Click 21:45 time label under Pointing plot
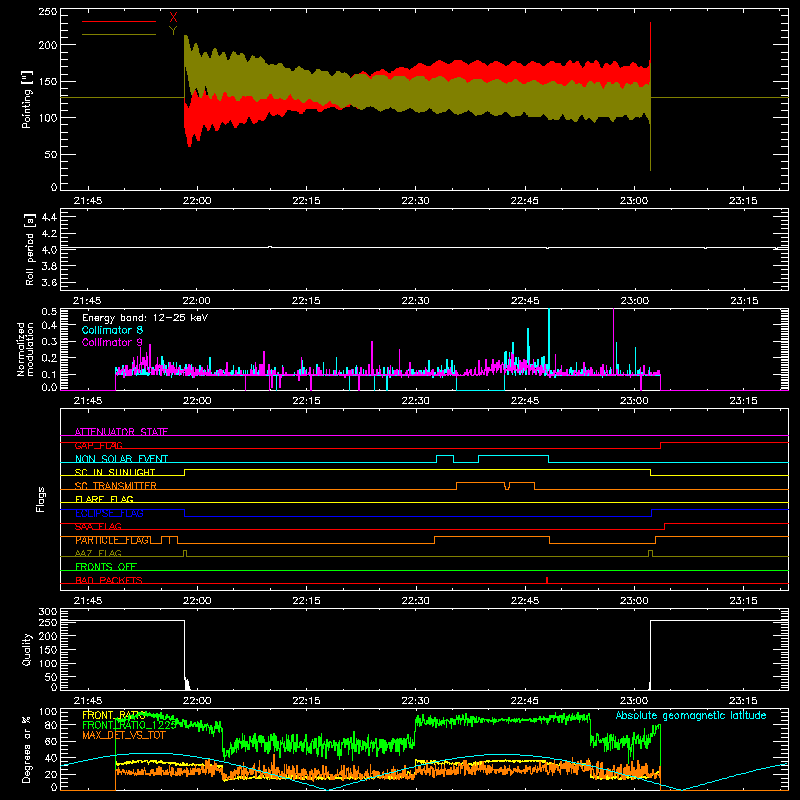 click(x=88, y=201)
